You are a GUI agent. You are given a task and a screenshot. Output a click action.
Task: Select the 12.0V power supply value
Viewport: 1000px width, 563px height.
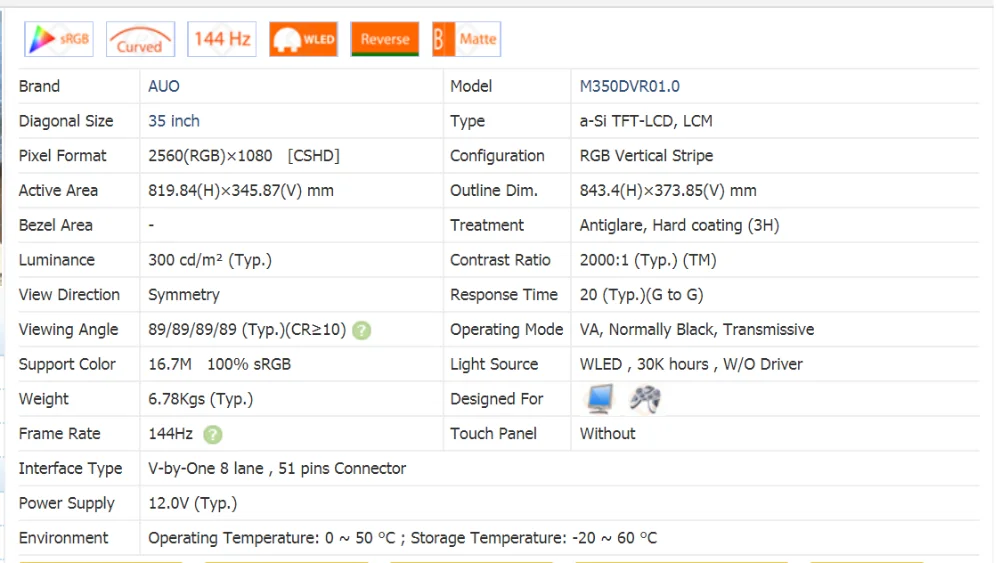pyautogui.click(x=193, y=503)
